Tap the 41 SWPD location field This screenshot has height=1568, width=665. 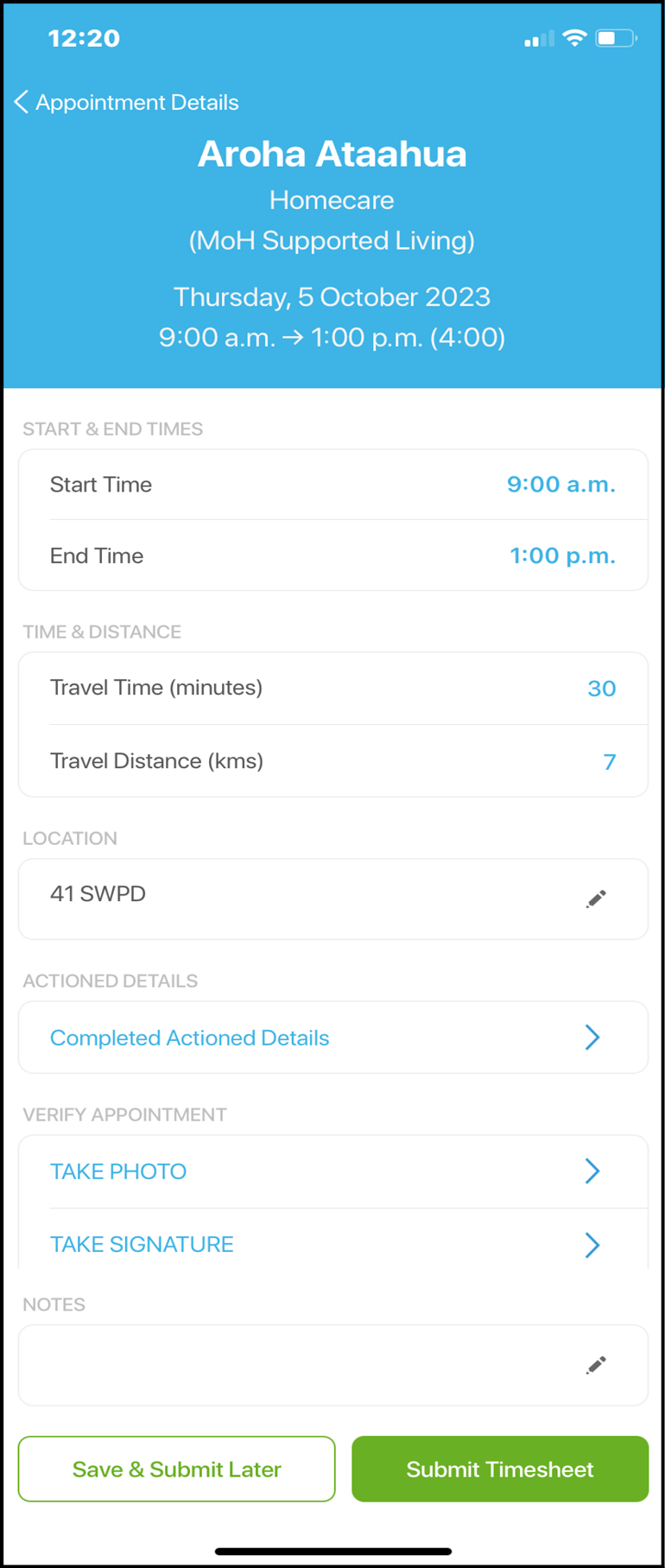333,898
